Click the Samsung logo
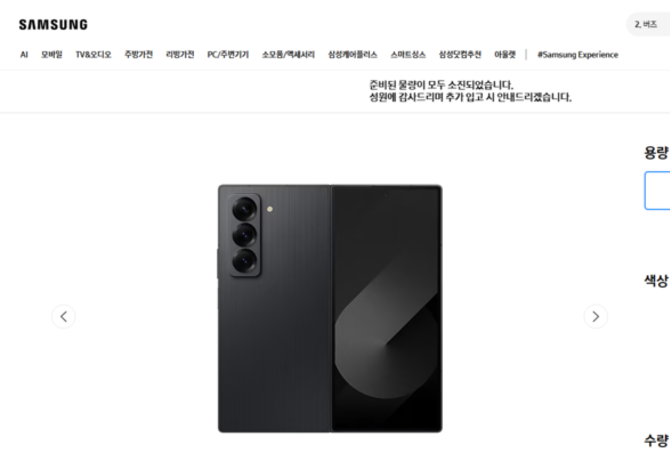The width and height of the screenshot is (670, 469). [x=53, y=25]
